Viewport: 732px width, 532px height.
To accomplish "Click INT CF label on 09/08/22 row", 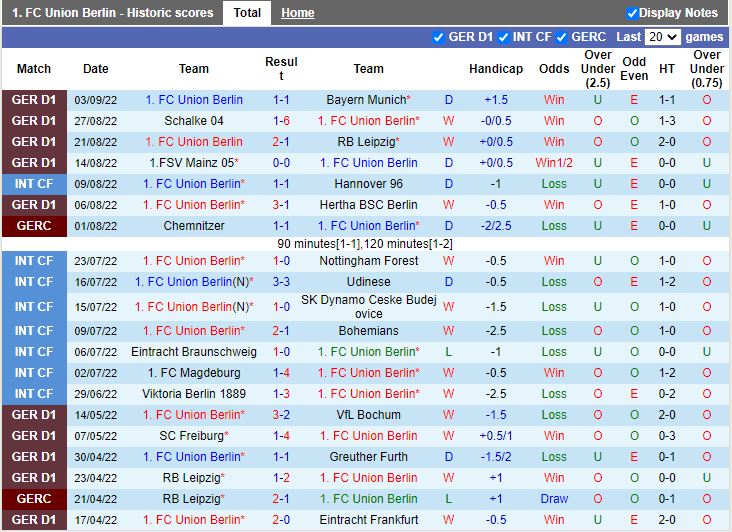I will 34,184.
